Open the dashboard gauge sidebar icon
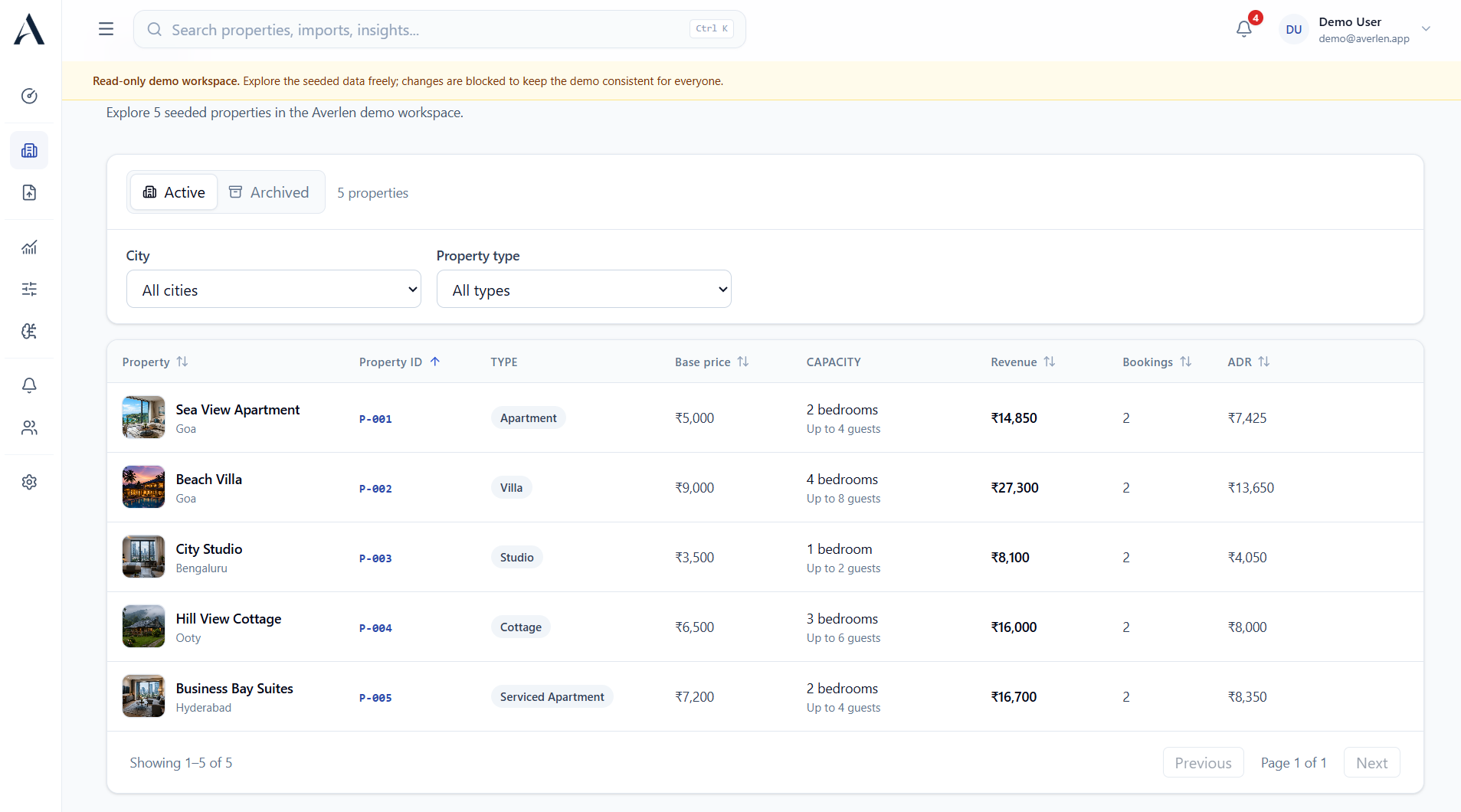Screen dimensions: 1461x812 [29, 96]
